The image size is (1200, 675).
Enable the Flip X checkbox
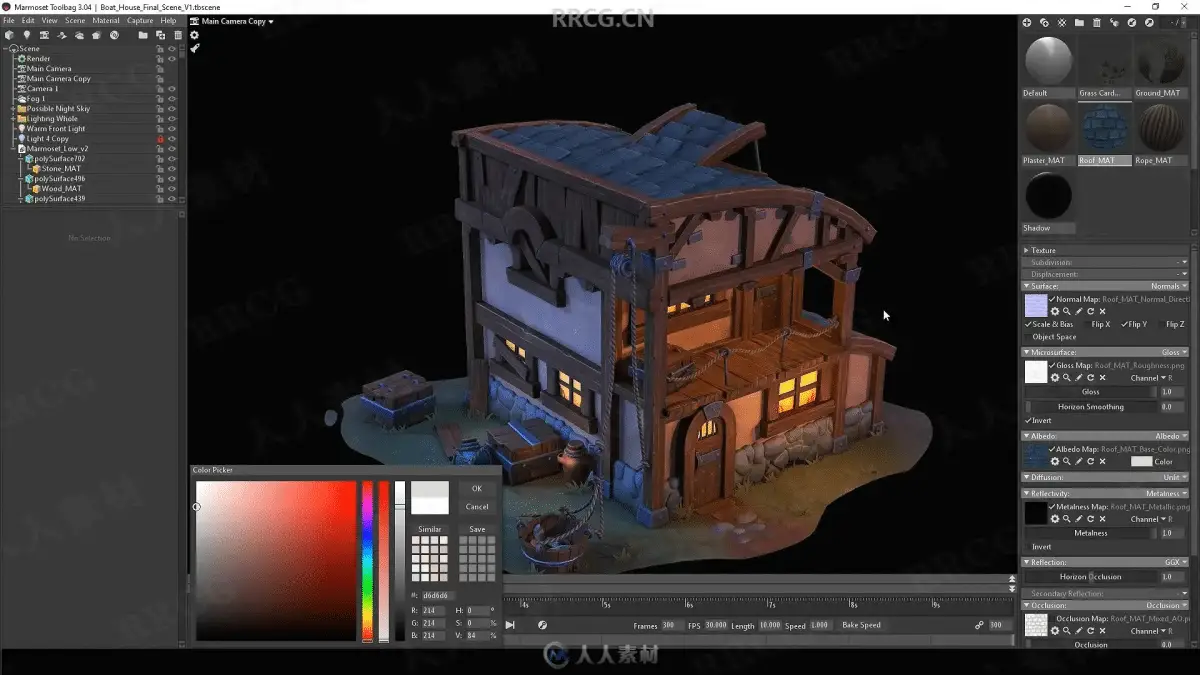pyautogui.click(x=1087, y=324)
